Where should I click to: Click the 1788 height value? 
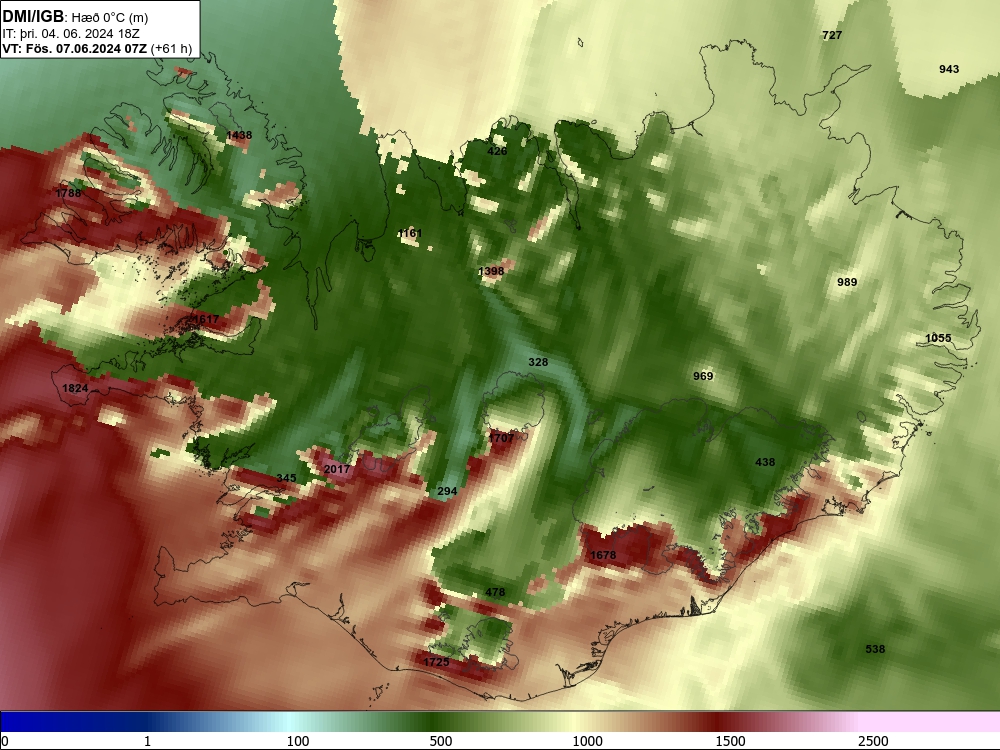tap(68, 193)
